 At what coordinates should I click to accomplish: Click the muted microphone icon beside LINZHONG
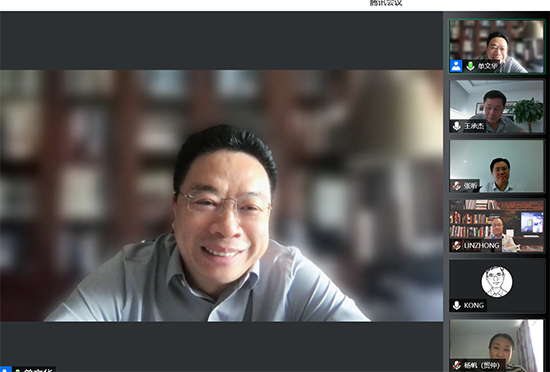pyautogui.click(x=456, y=245)
